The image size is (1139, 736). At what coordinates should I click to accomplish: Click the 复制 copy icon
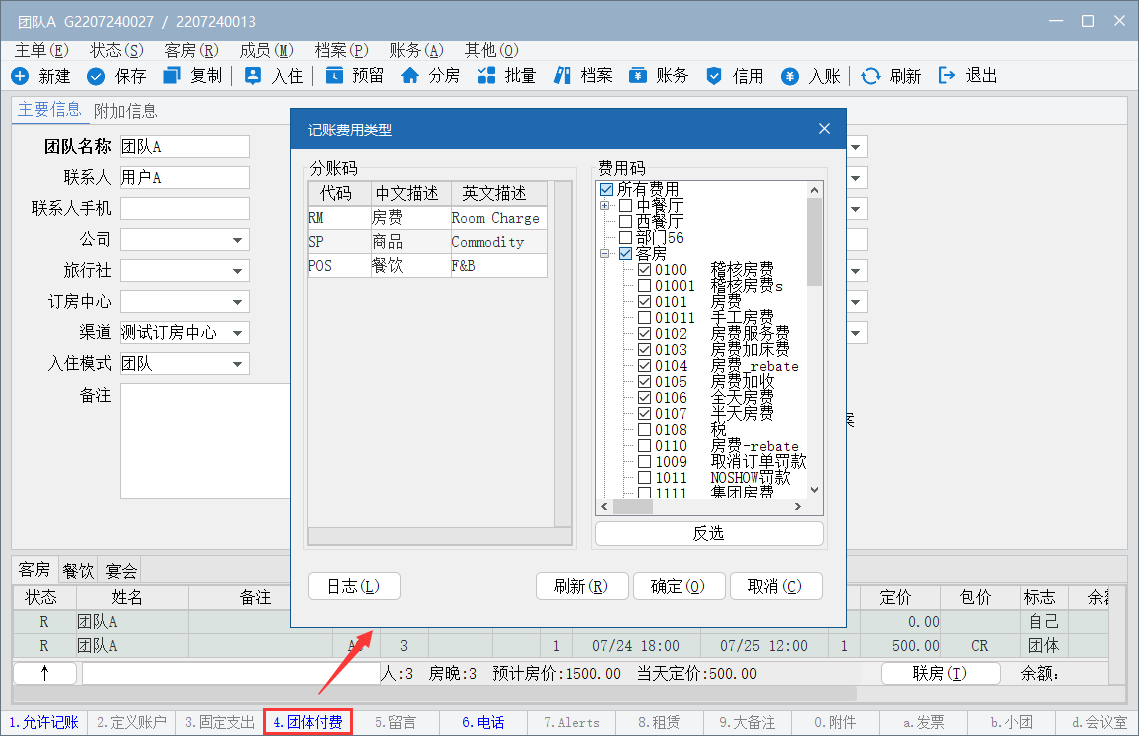[x=172, y=76]
